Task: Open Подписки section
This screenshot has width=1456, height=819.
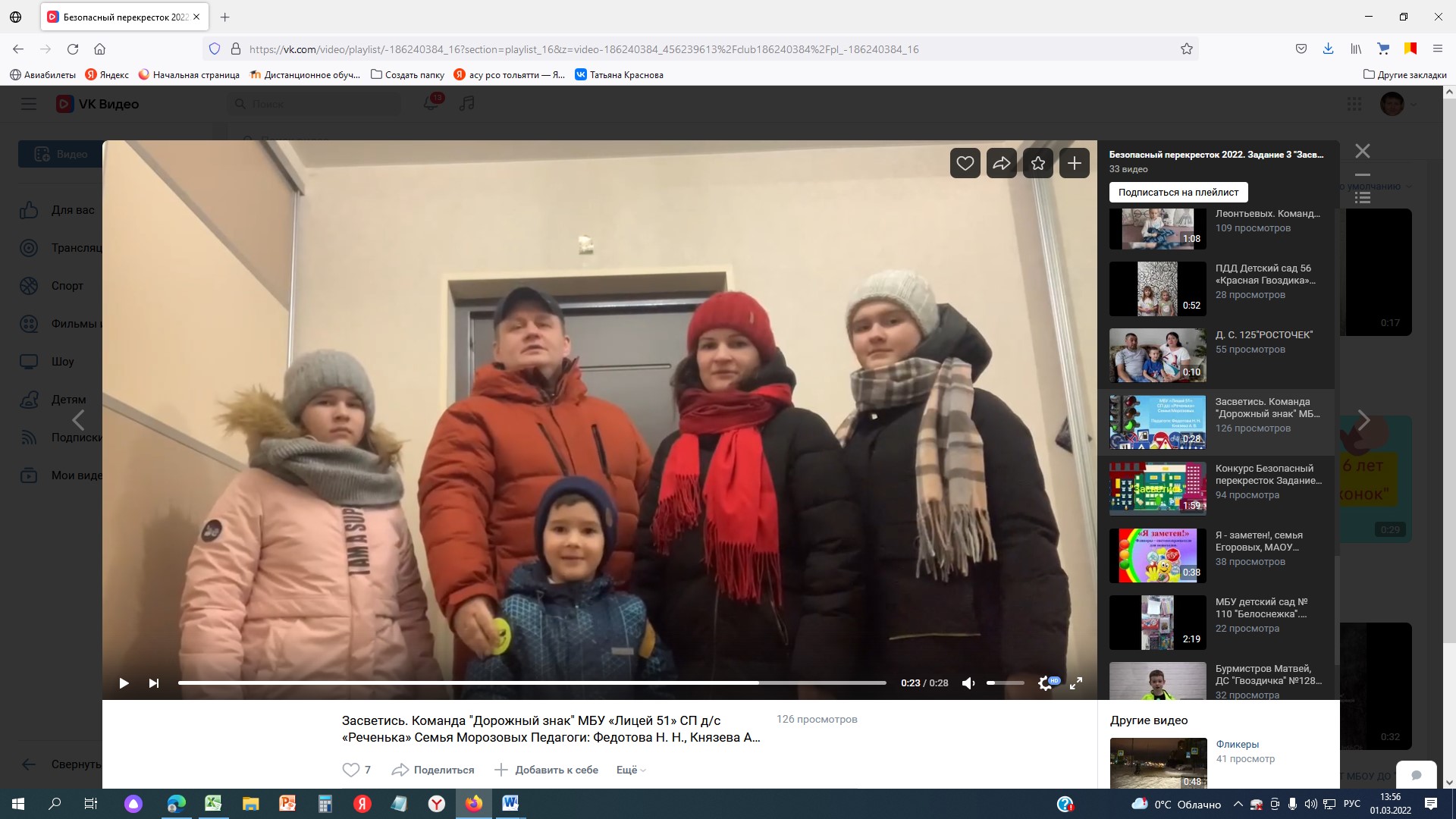Action: (x=60, y=438)
